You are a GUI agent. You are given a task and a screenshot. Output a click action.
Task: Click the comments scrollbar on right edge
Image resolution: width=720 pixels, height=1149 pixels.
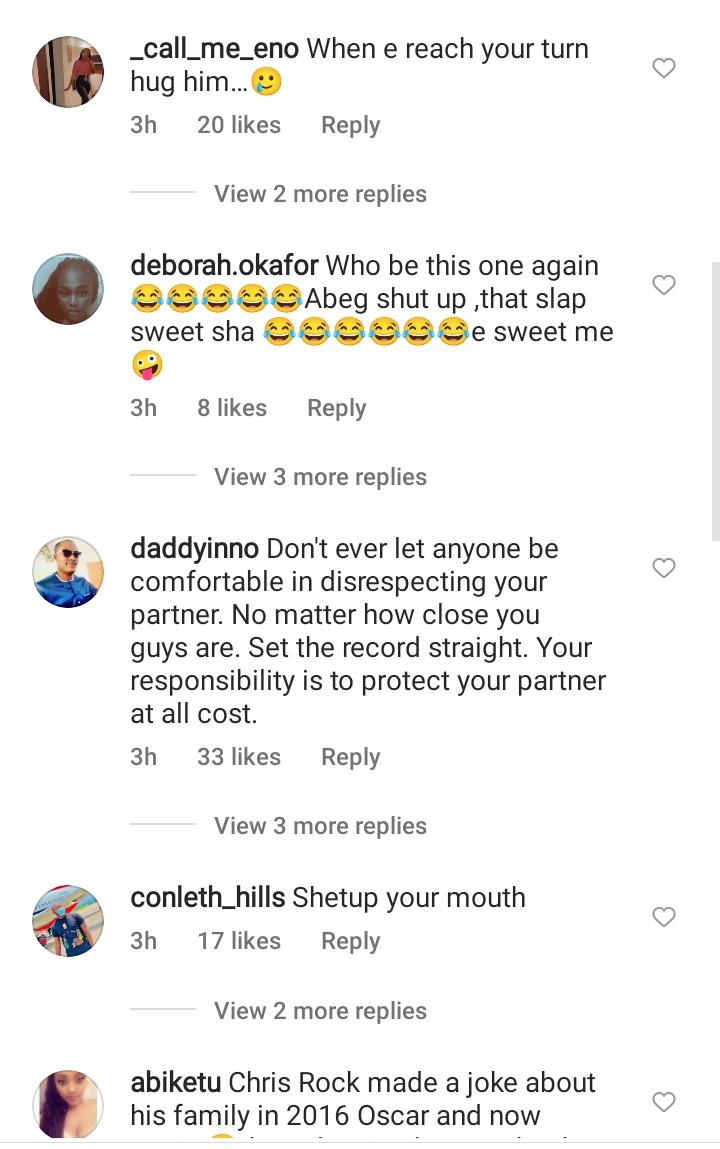(x=715, y=400)
